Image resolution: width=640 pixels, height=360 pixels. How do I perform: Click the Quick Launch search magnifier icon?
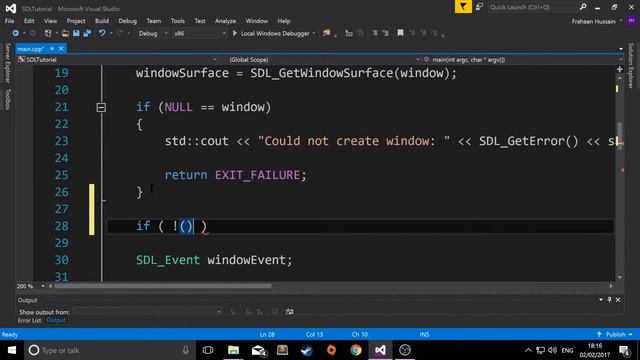[x=583, y=7]
